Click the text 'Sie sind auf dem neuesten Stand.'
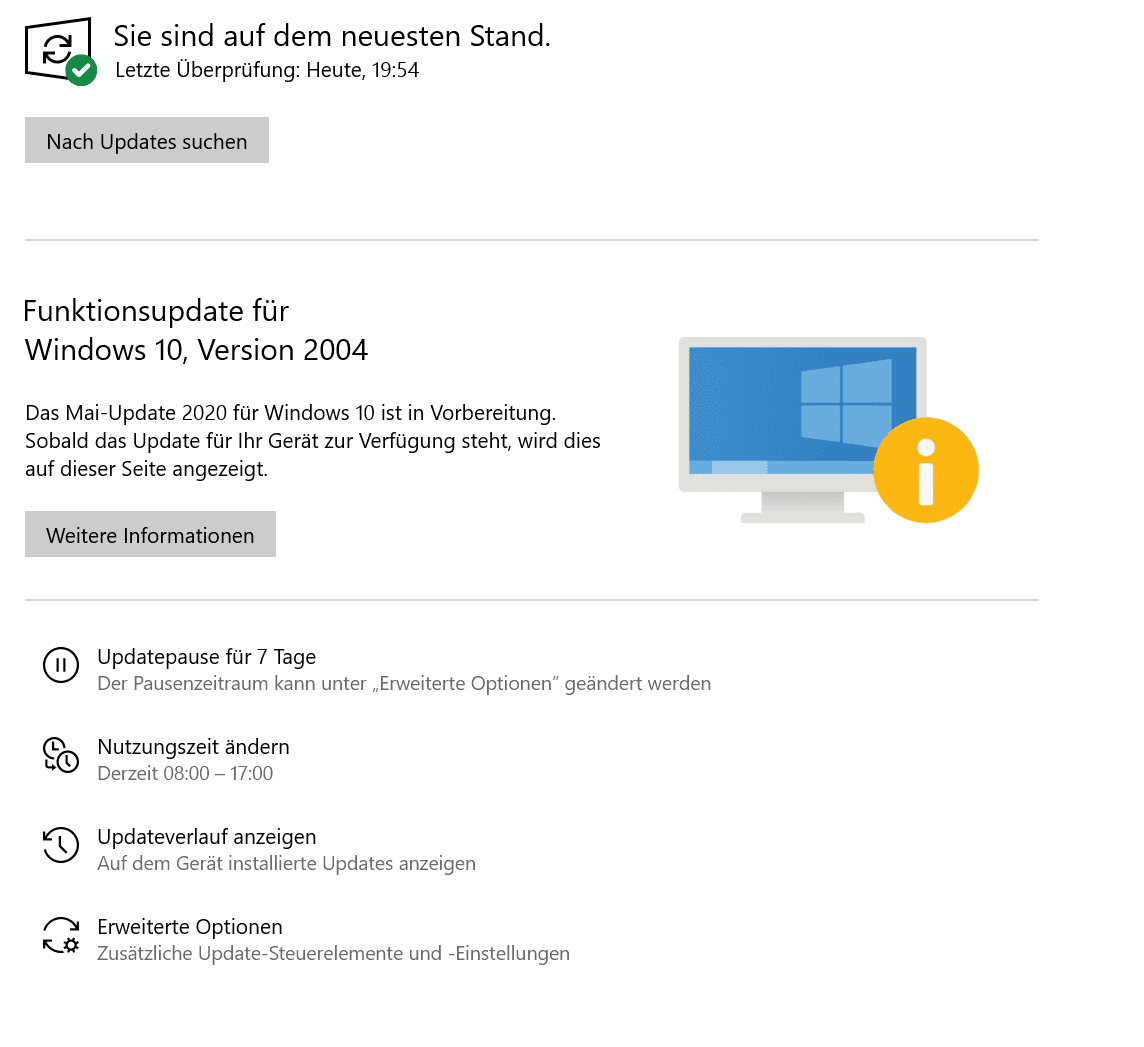1144x1047 pixels. (332, 36)
